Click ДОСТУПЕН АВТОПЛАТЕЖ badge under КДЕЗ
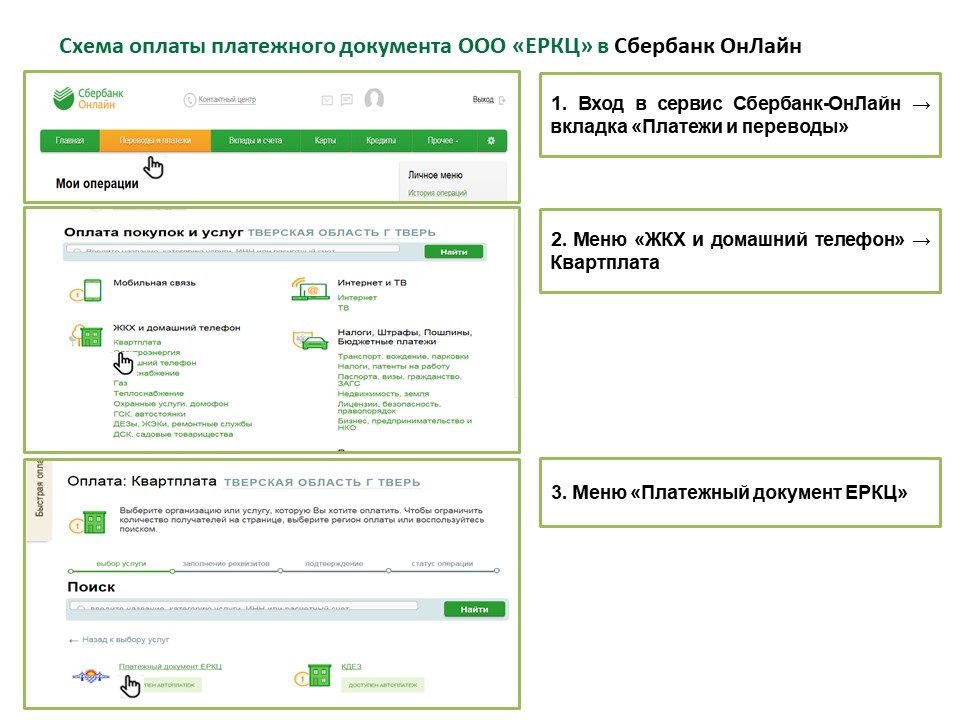960x720 pixels. pyautogui.click(x=383, y=685)
